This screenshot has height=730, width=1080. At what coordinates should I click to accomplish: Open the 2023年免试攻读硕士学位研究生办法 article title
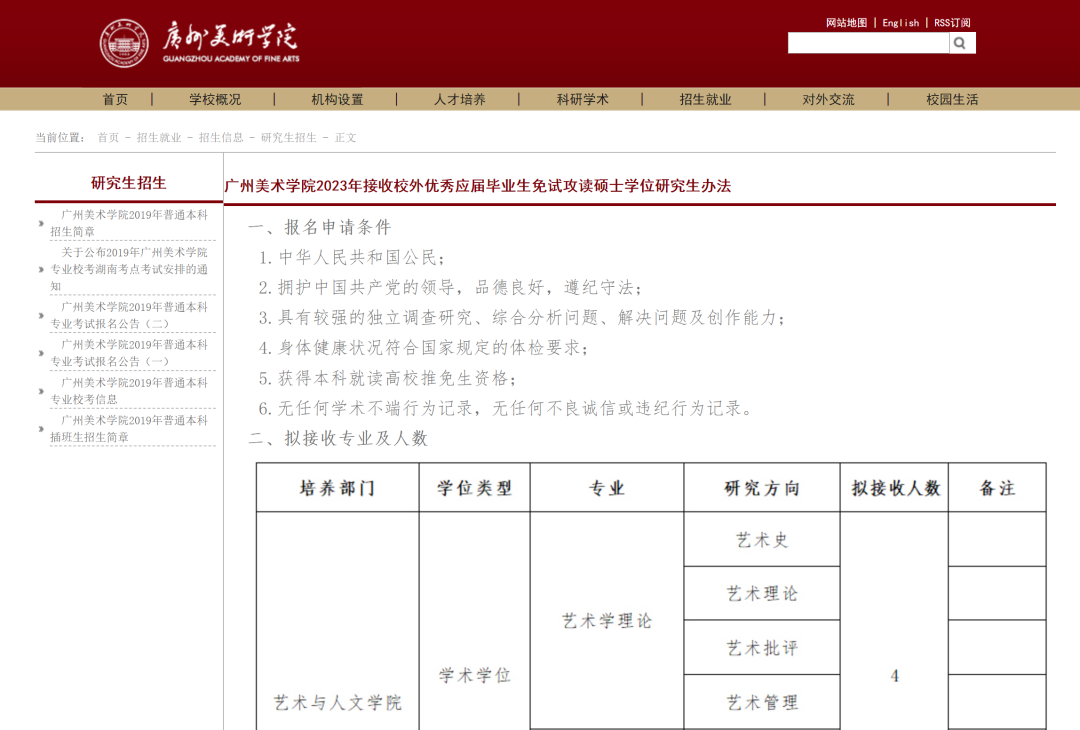pos(478,185)
